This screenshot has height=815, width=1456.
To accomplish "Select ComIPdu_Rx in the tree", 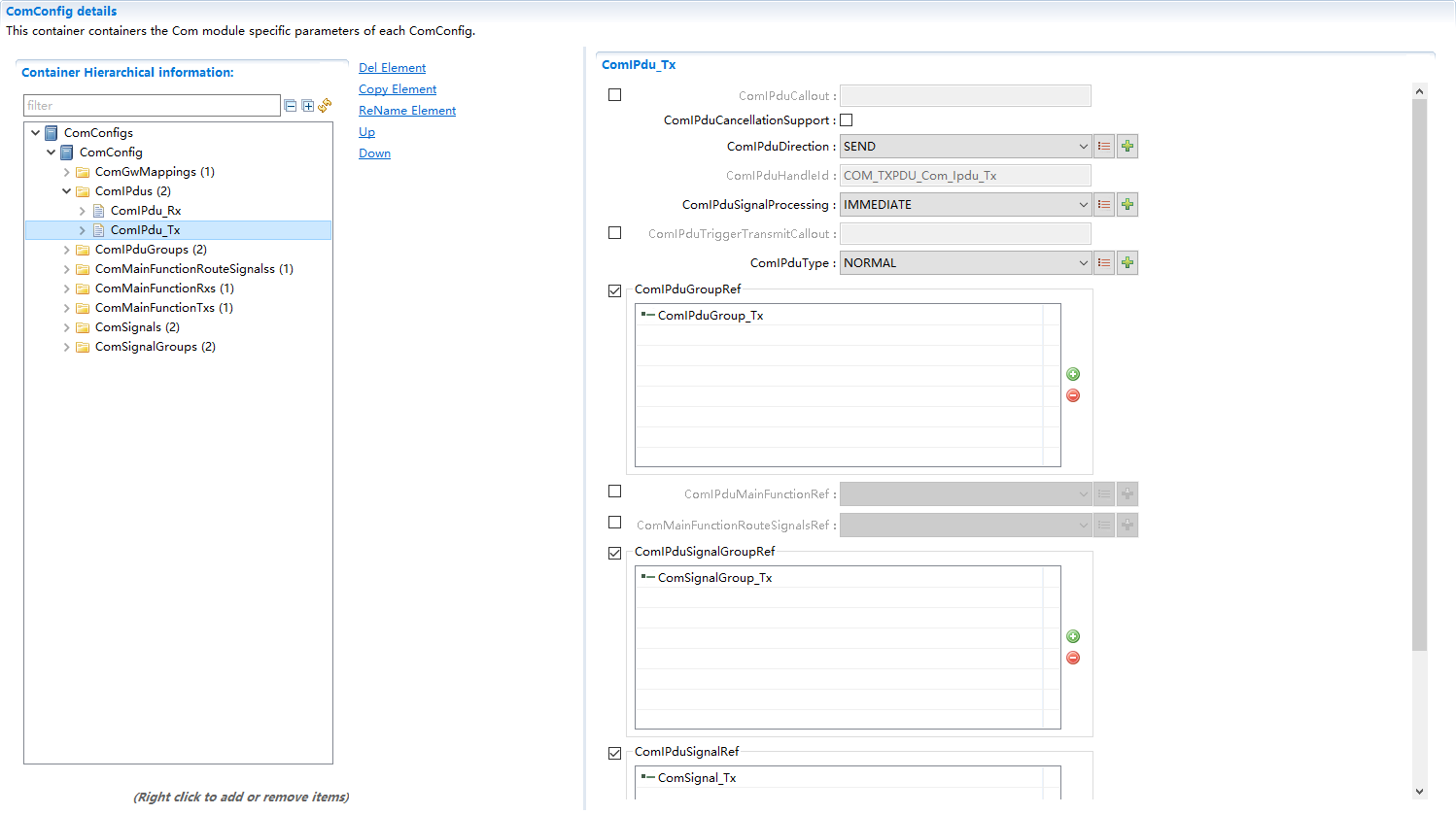I will click(146, 211).
